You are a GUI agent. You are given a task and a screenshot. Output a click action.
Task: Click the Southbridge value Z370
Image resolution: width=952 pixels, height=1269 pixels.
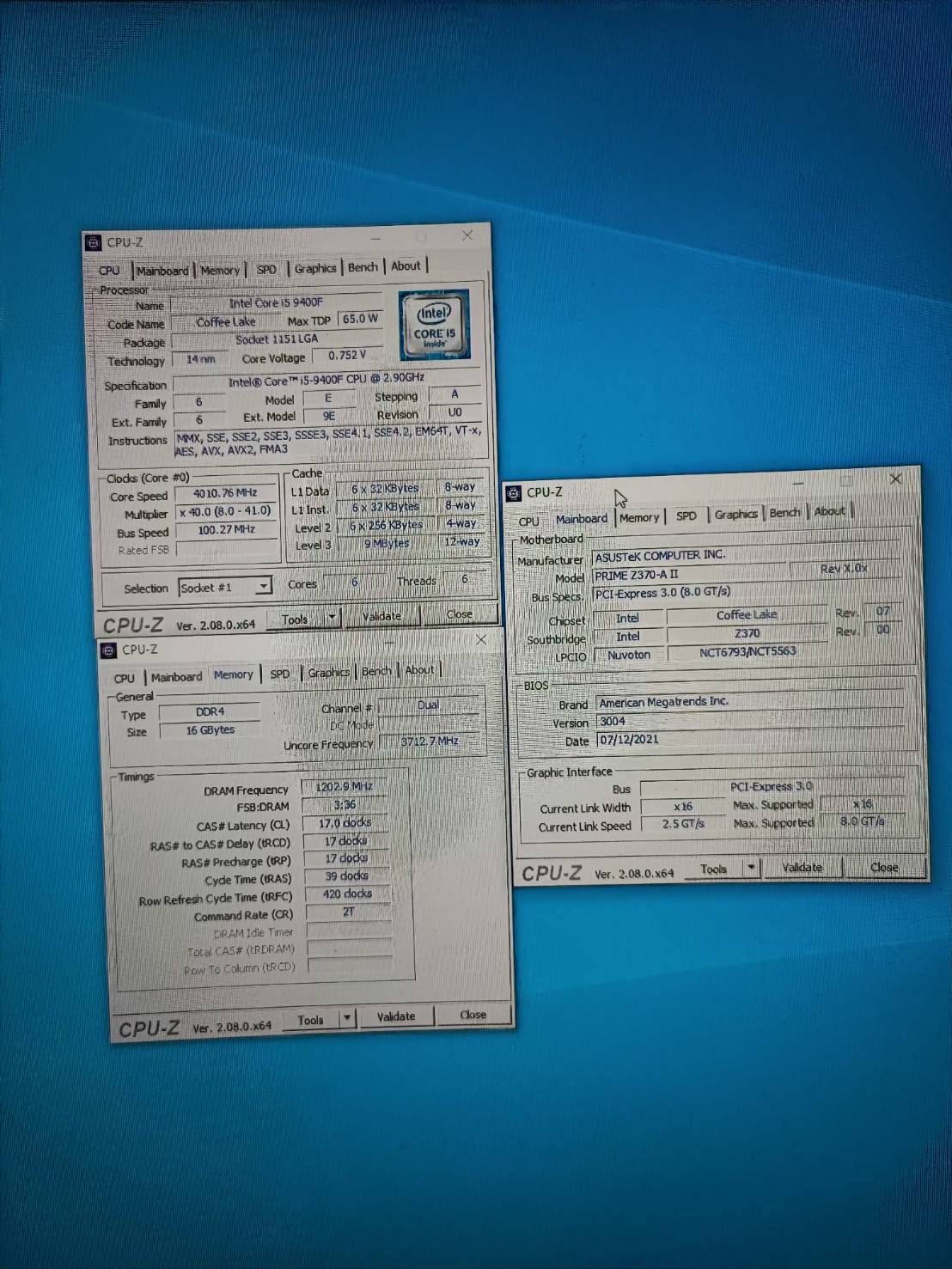[x=747, y=633]
